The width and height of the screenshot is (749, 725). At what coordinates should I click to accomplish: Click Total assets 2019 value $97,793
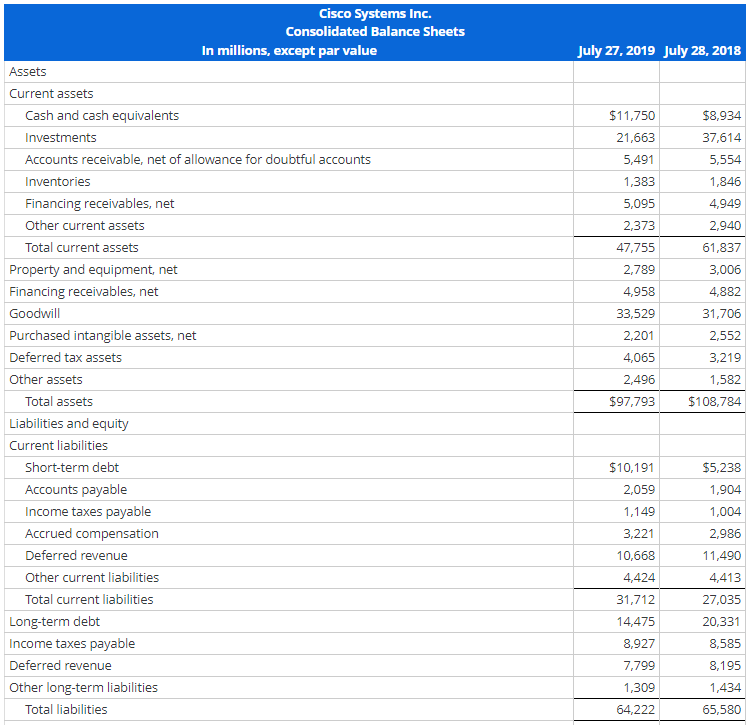631,401
